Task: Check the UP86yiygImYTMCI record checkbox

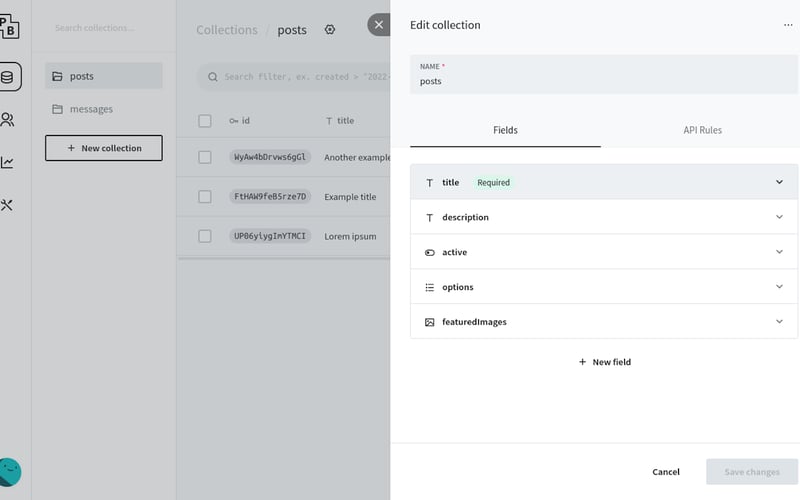Action: click(205, 236)
